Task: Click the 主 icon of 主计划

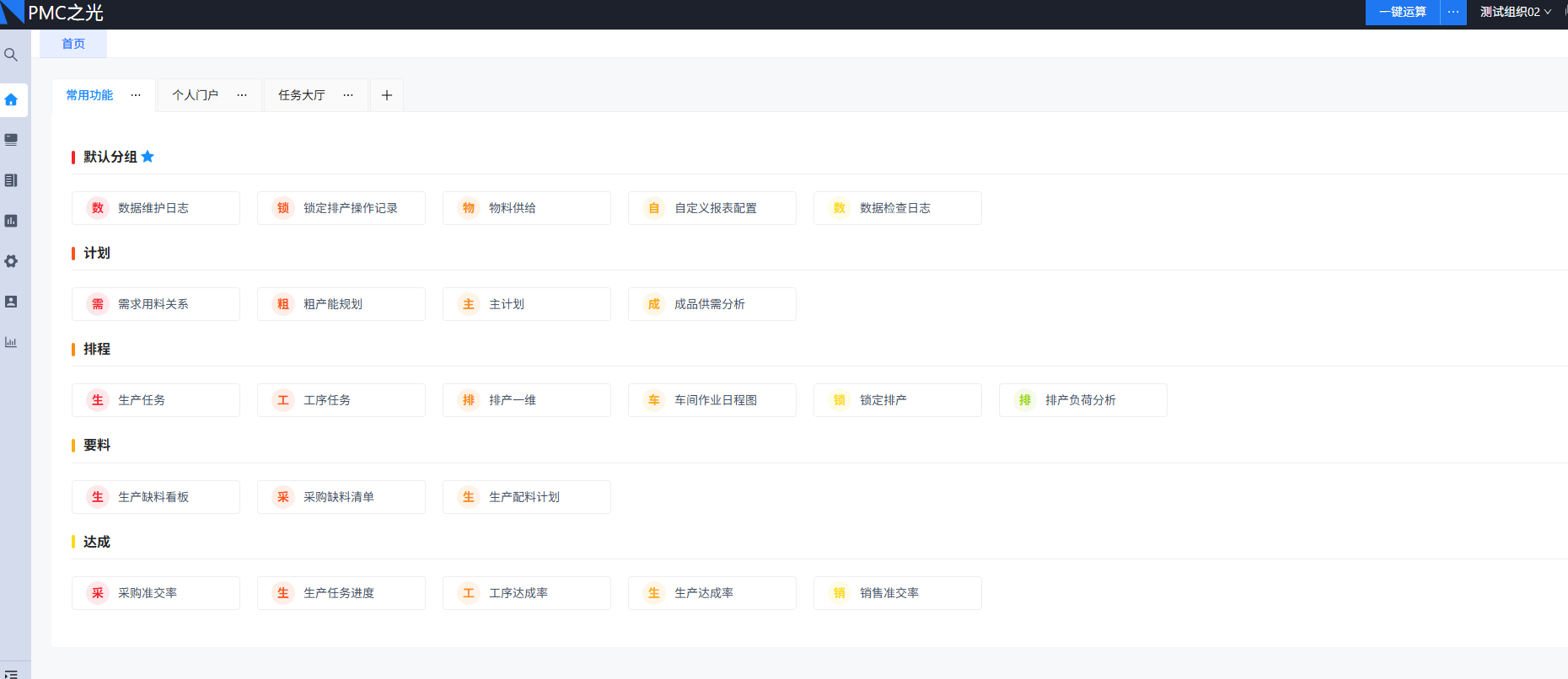Action: coord(469,304)
